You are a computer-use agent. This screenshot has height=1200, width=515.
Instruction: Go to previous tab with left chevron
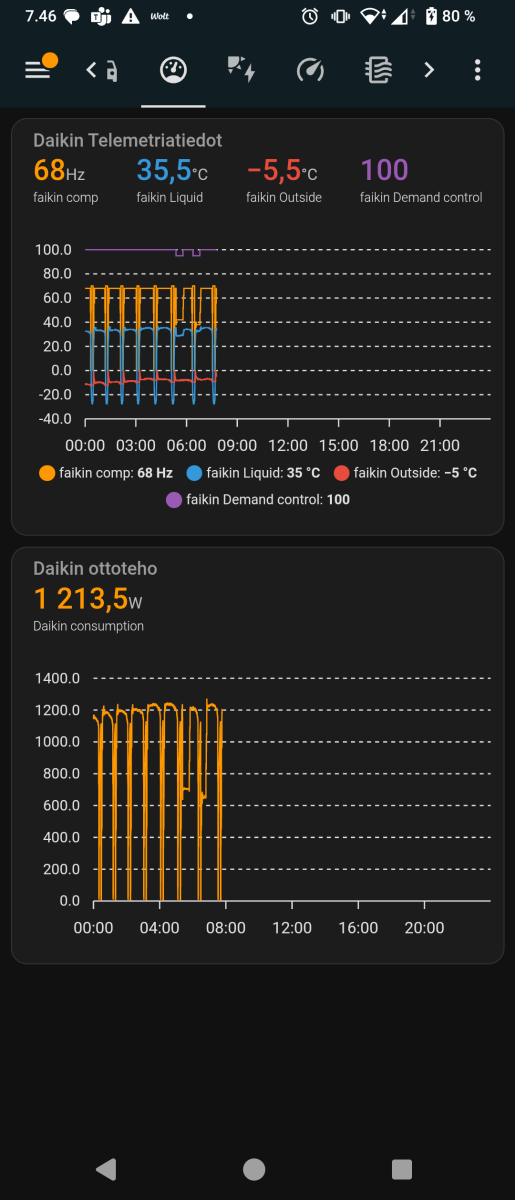pos(91,70)
